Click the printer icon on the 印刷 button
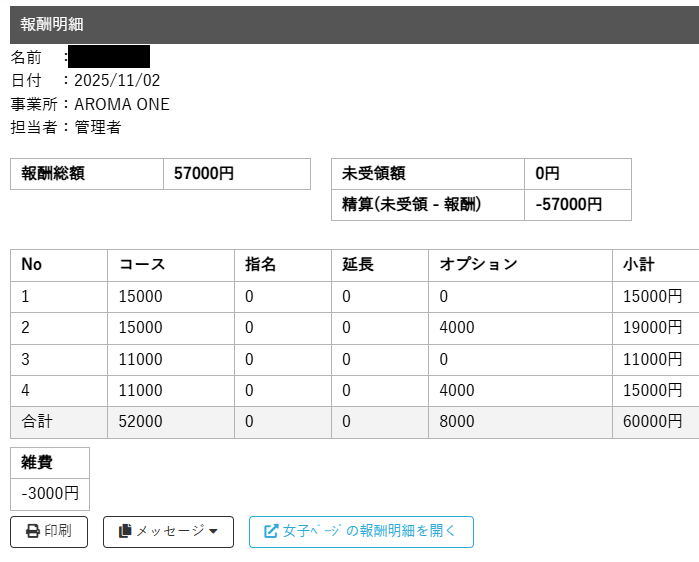Screen dimensions: 699x562 32,532
